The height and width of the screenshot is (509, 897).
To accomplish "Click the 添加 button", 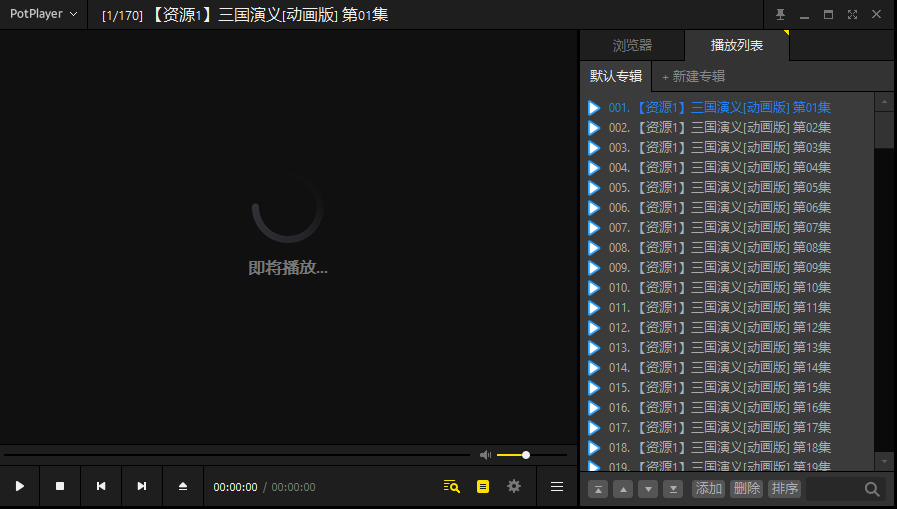I will pos(708,489).
